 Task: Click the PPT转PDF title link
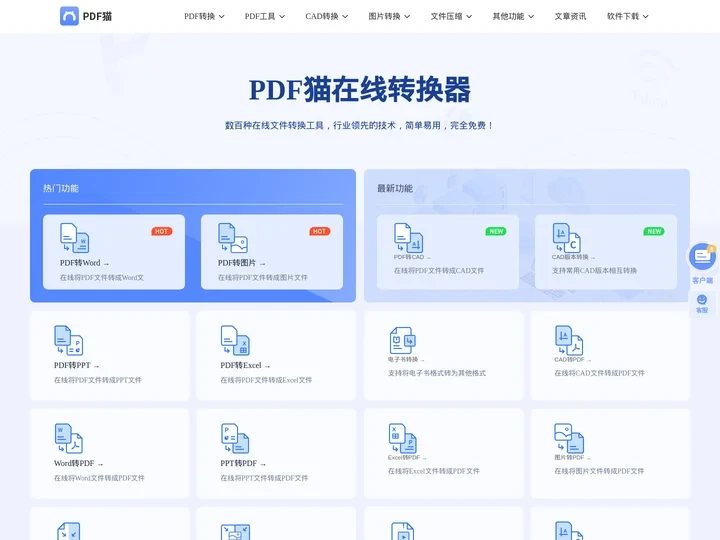pos(243,463)
